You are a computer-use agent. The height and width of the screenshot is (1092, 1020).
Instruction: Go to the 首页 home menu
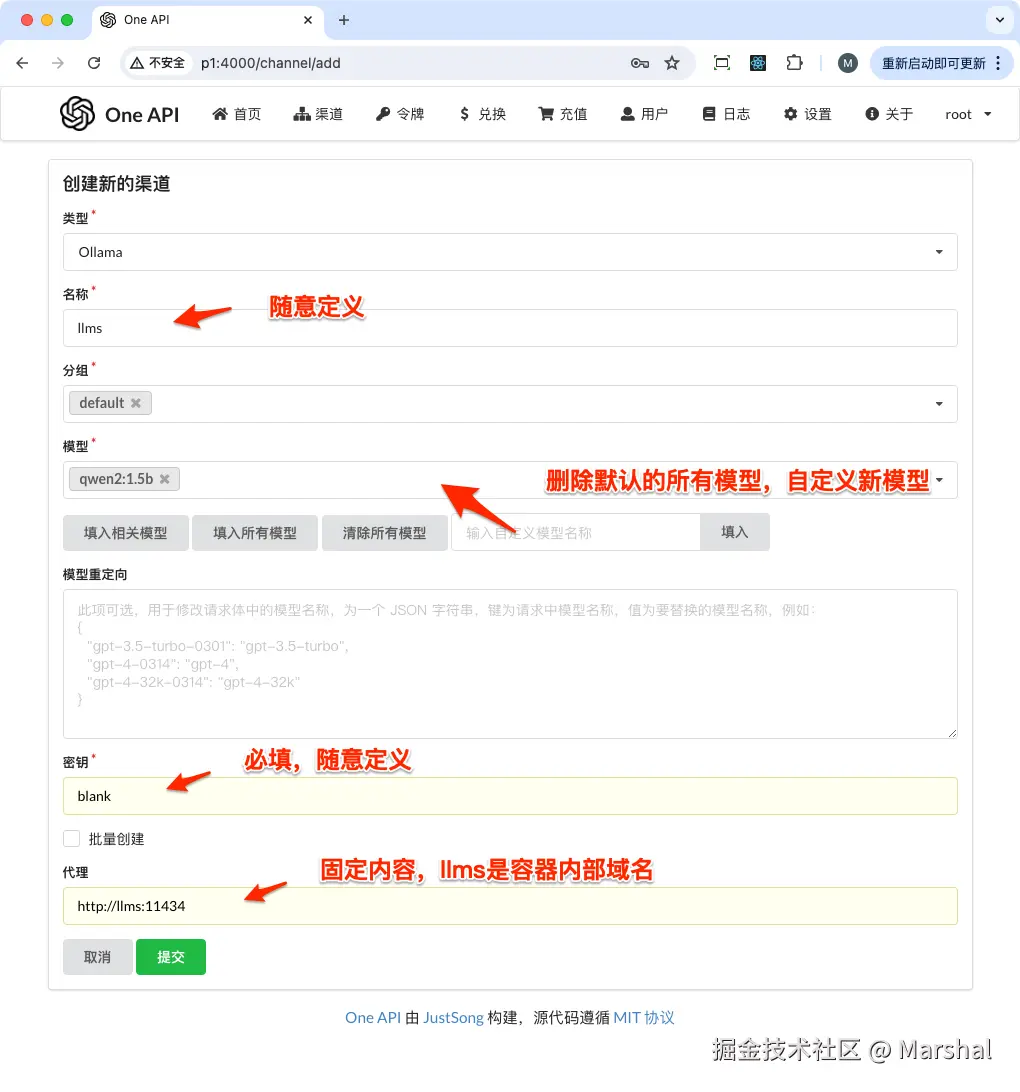237,114
